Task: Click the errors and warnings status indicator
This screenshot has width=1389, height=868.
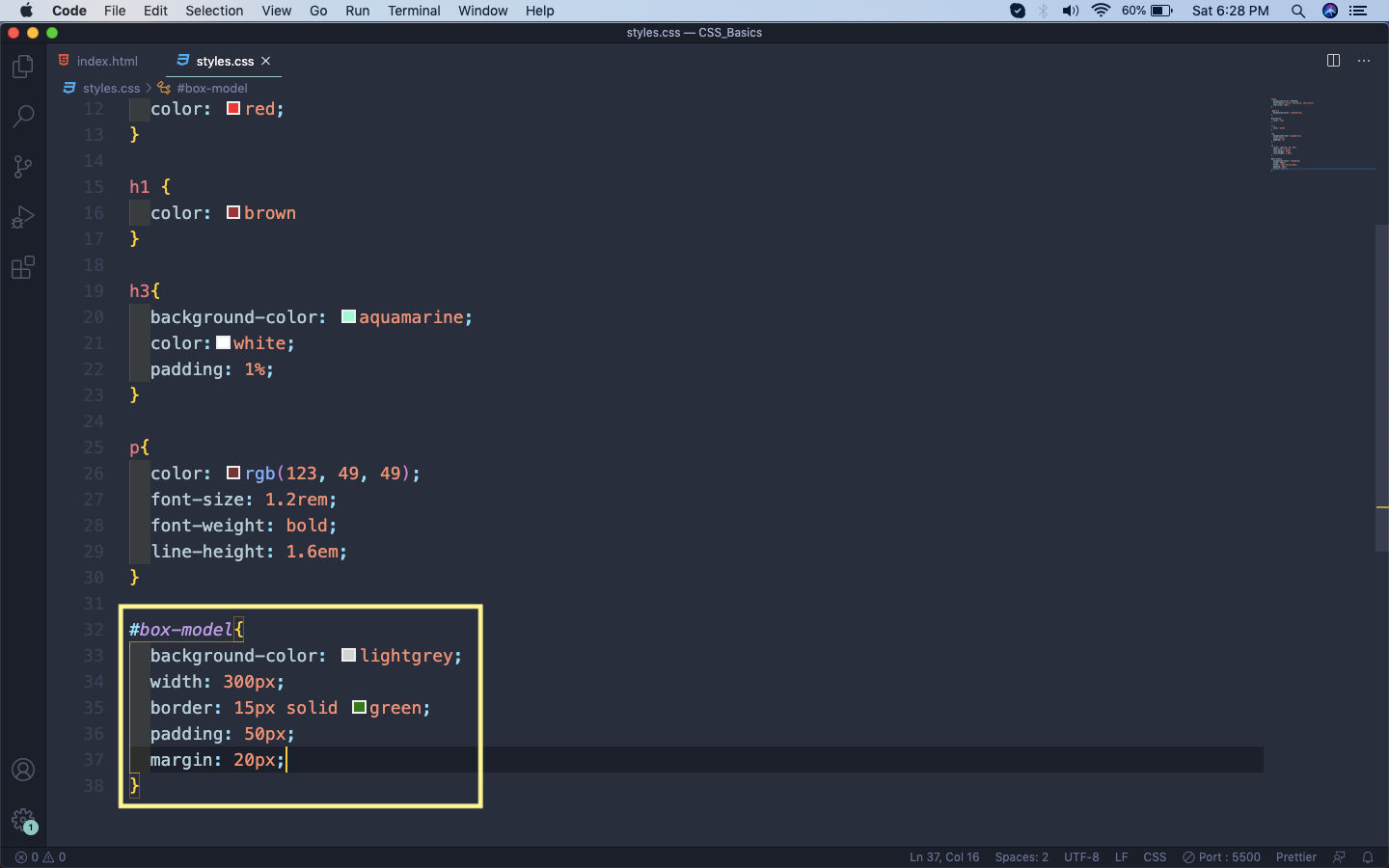Action: point(41,856)
